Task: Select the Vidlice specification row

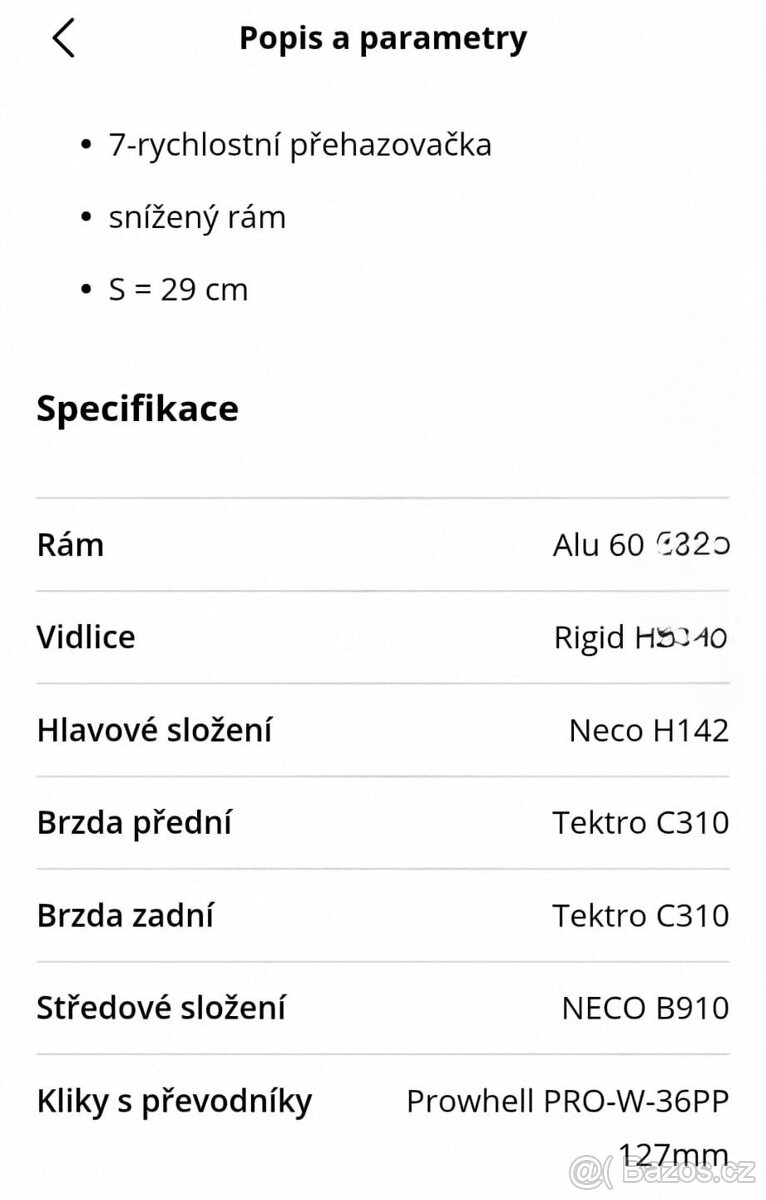Action: pyautogui.click(x=383, y=637)
